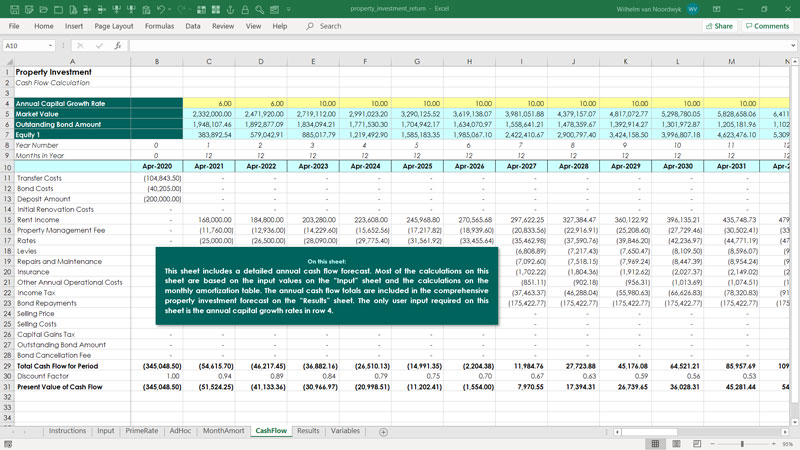800x450 pixels.
Task: Click the horizontal scrollbar right arrow
Action: click(785, 432)
